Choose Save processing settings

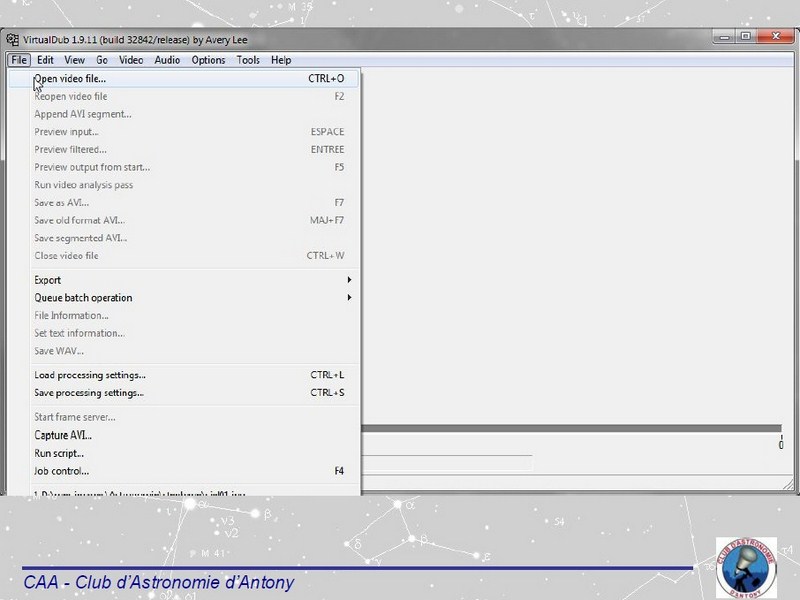click(x=90, y=393)
